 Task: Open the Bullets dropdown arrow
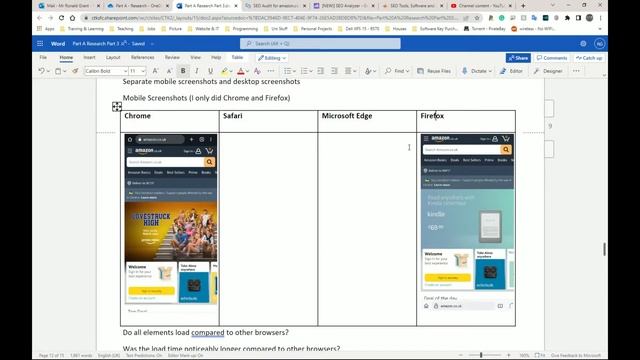click(294, 71)
